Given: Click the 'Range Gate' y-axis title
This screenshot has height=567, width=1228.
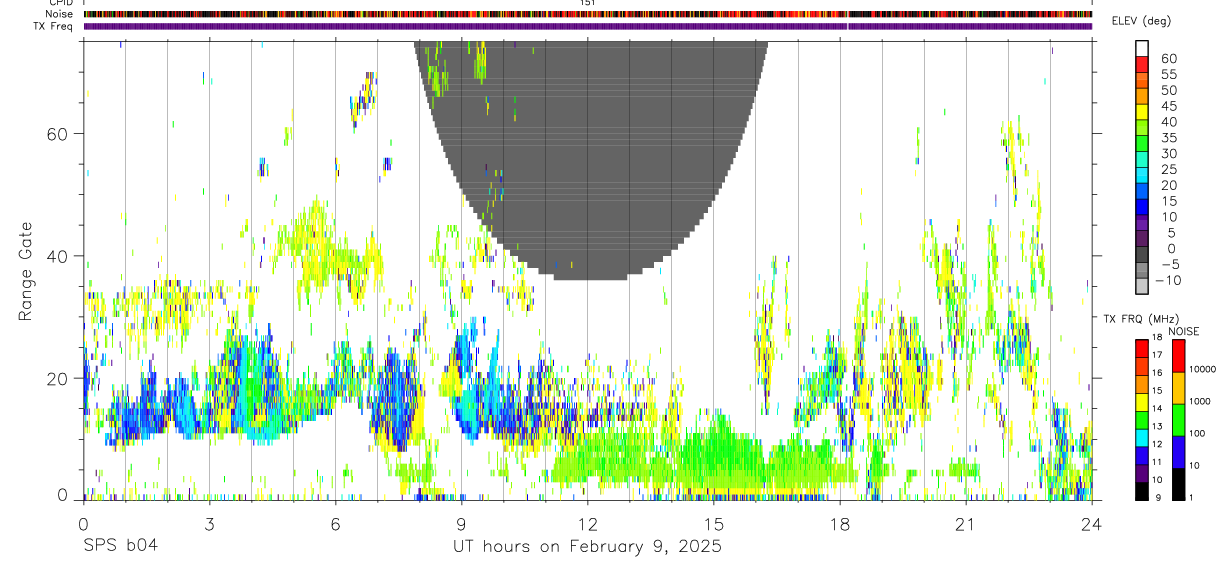Looking at the screenshot, I should click(x=27, y=270).
